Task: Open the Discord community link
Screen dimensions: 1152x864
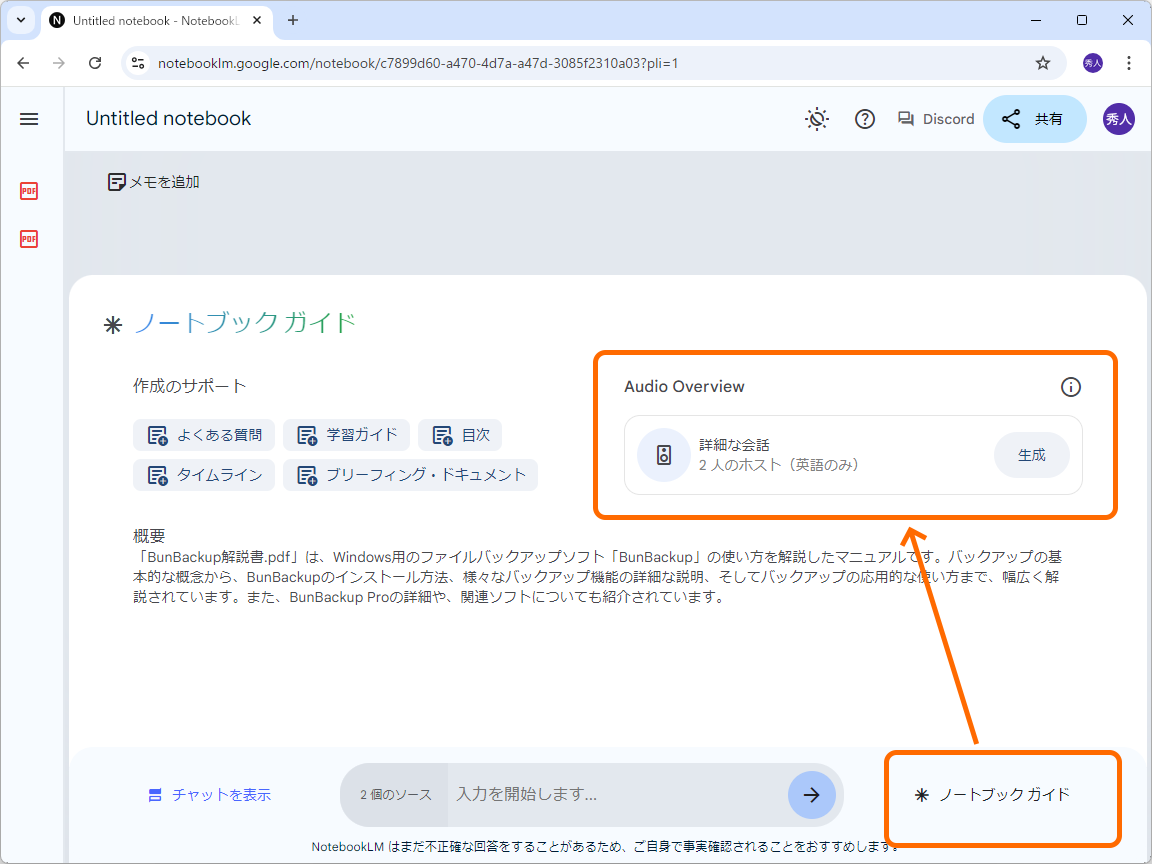Action: click(x=935, y=118)
